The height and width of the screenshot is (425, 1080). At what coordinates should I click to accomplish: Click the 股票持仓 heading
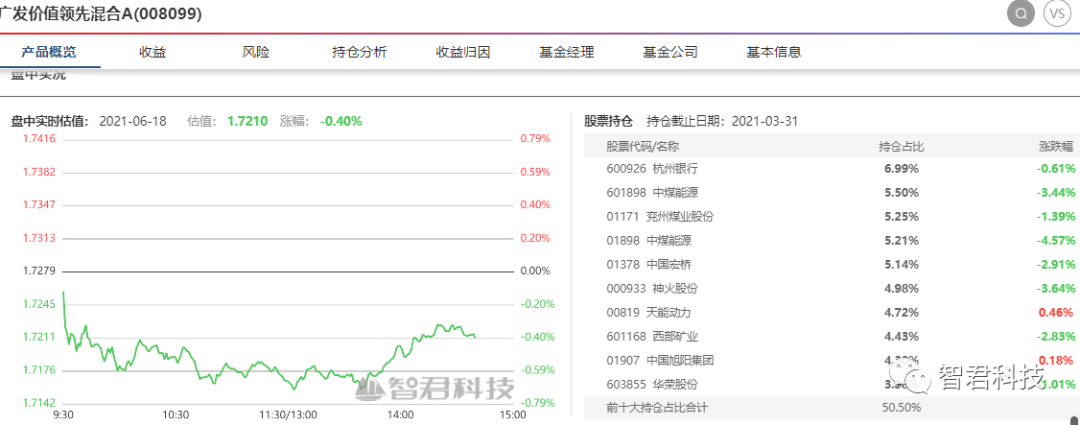608,121
